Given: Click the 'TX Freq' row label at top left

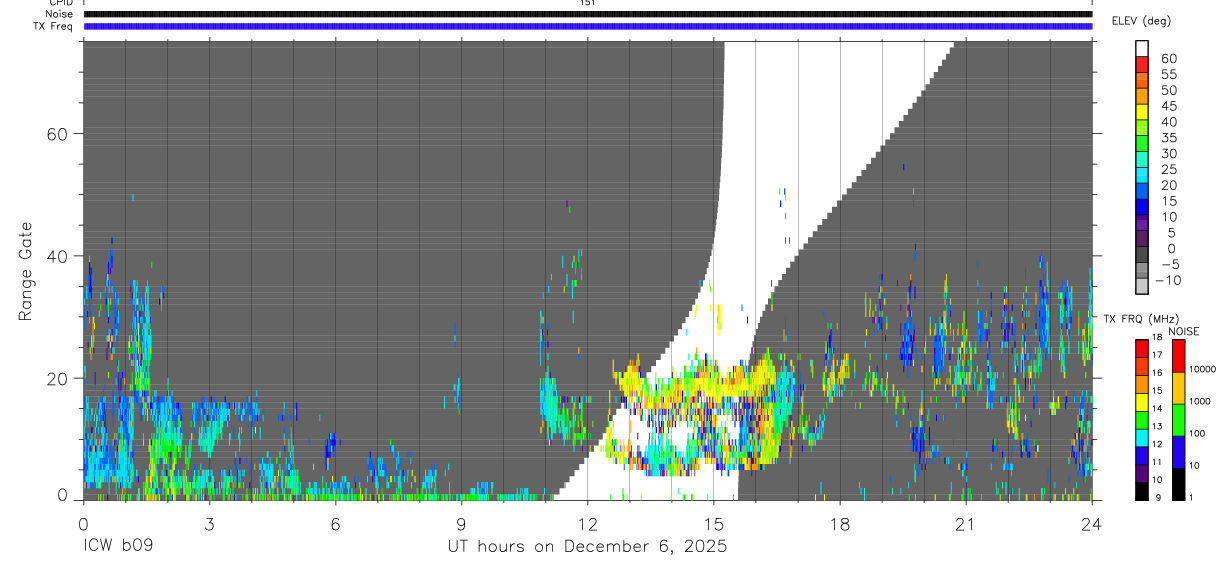Looking at the screenshot, I should tap(55, 26).
